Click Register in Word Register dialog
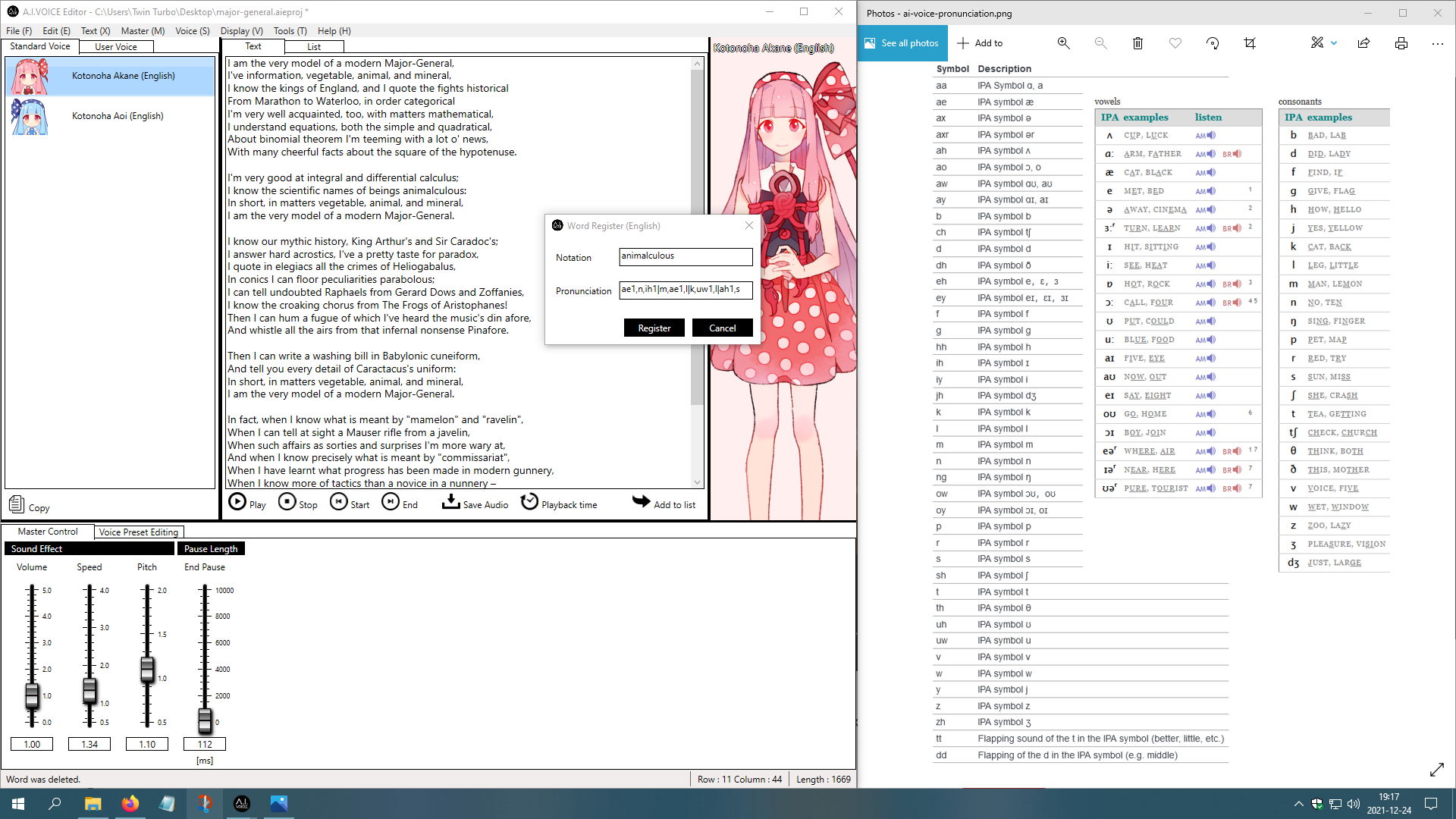Screen dimensions: 1456x819 click(654, 328)
